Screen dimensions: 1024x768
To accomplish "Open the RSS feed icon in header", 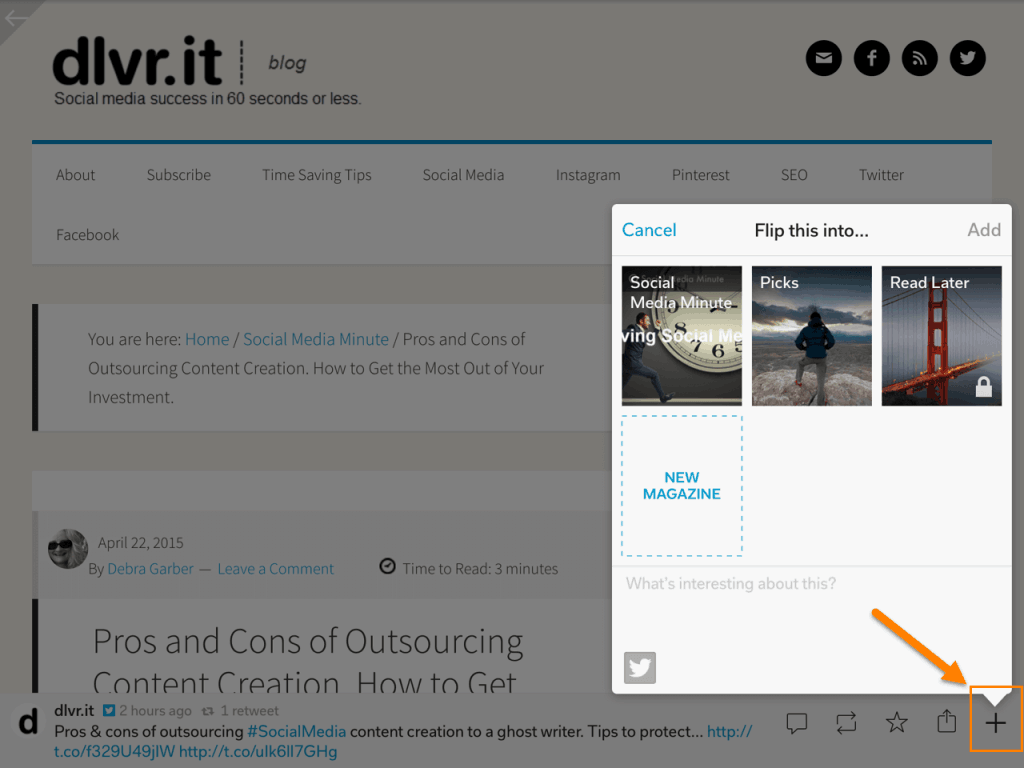I will [x=920, y=58].
